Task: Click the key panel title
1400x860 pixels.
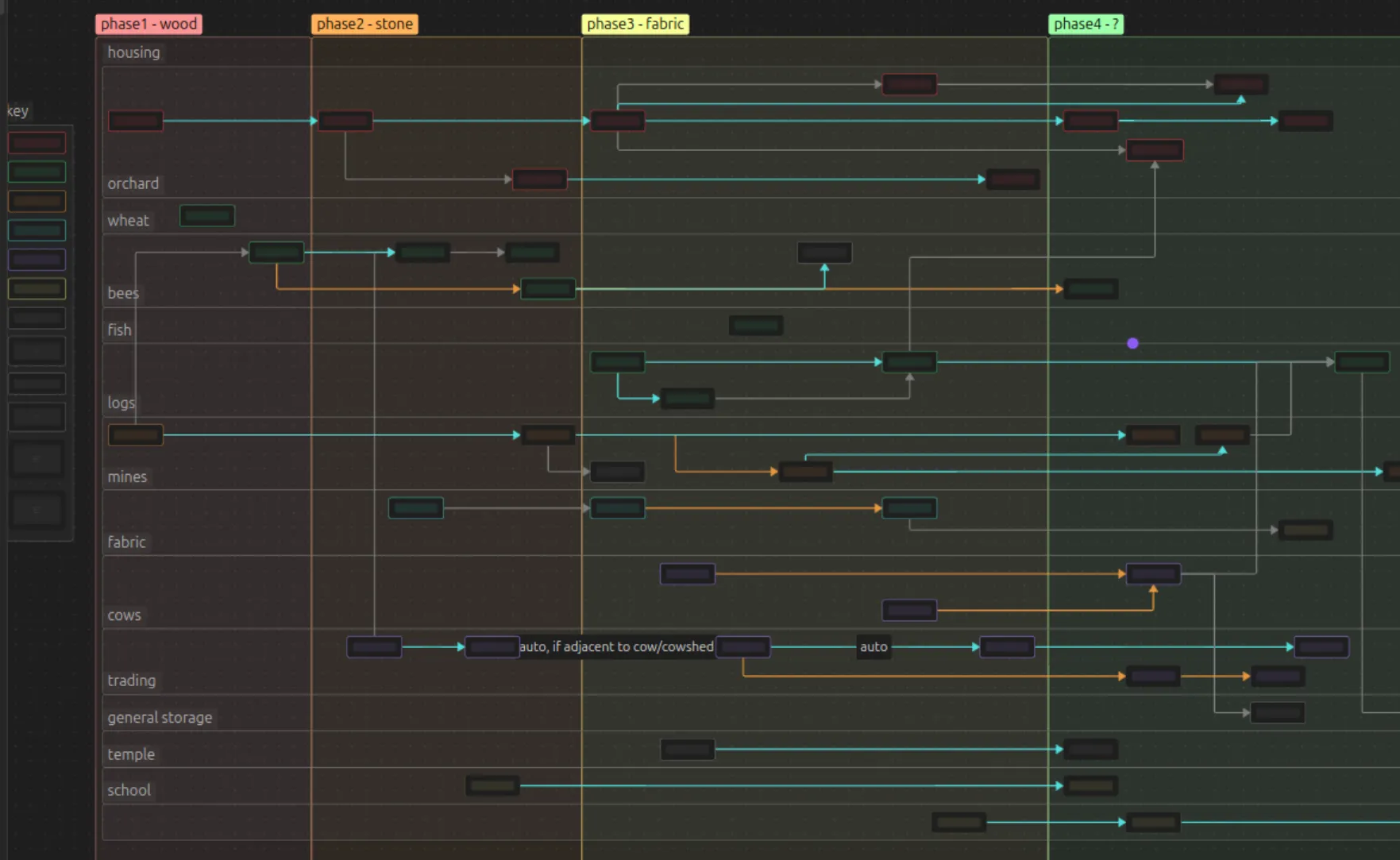Action: (x=17, y=111)
